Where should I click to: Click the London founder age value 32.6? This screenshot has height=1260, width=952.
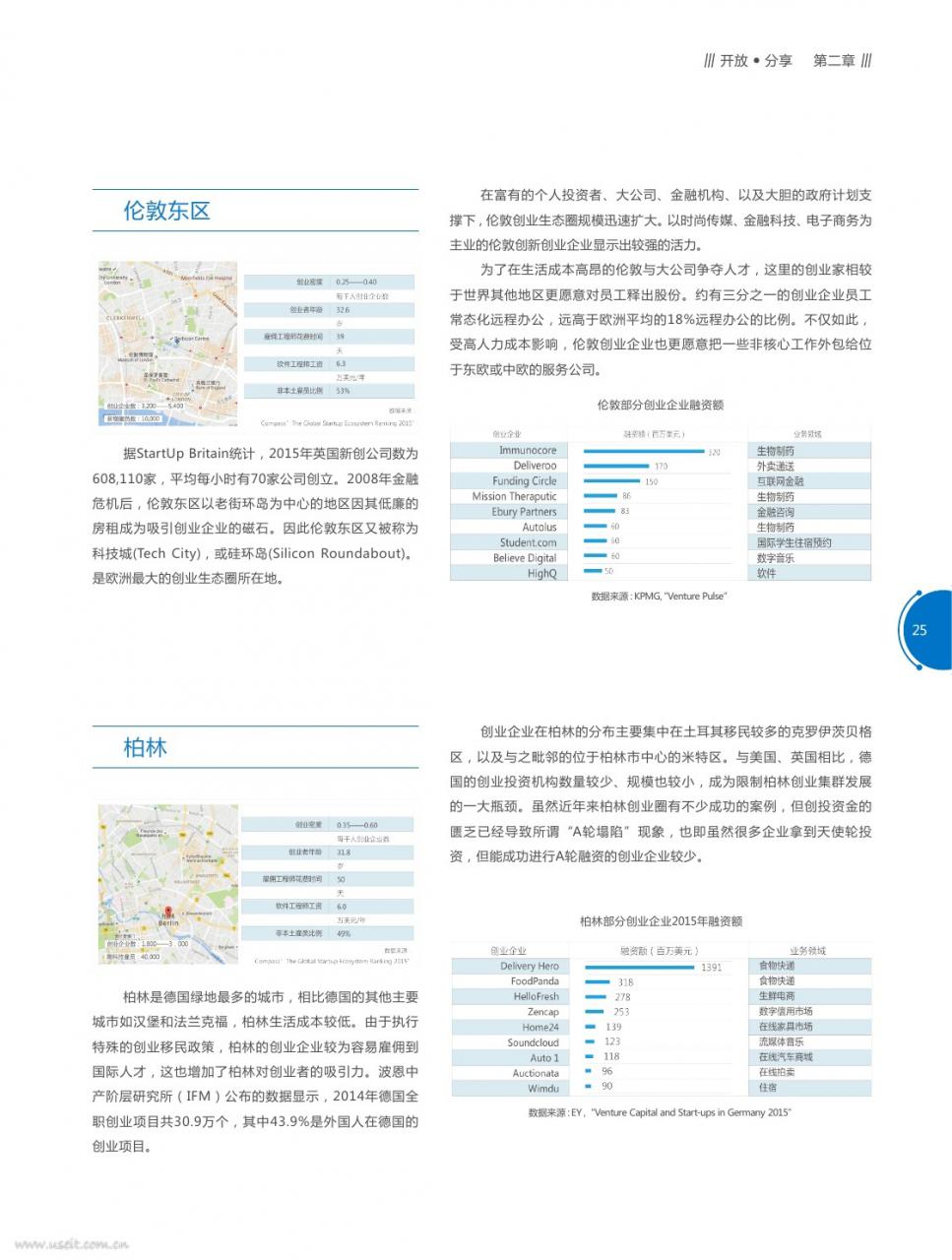coord(342,309)
